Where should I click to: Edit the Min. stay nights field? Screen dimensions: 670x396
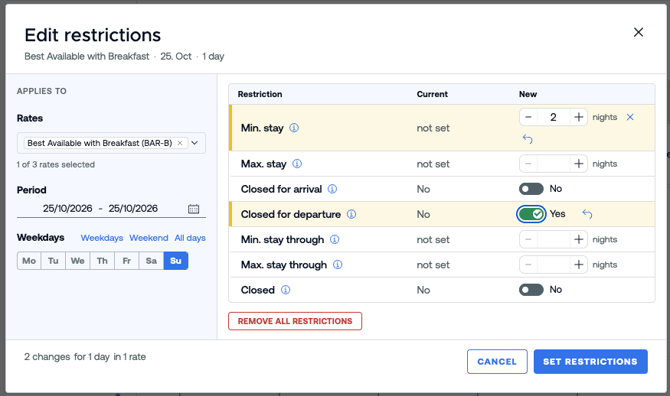click(553, 117)
